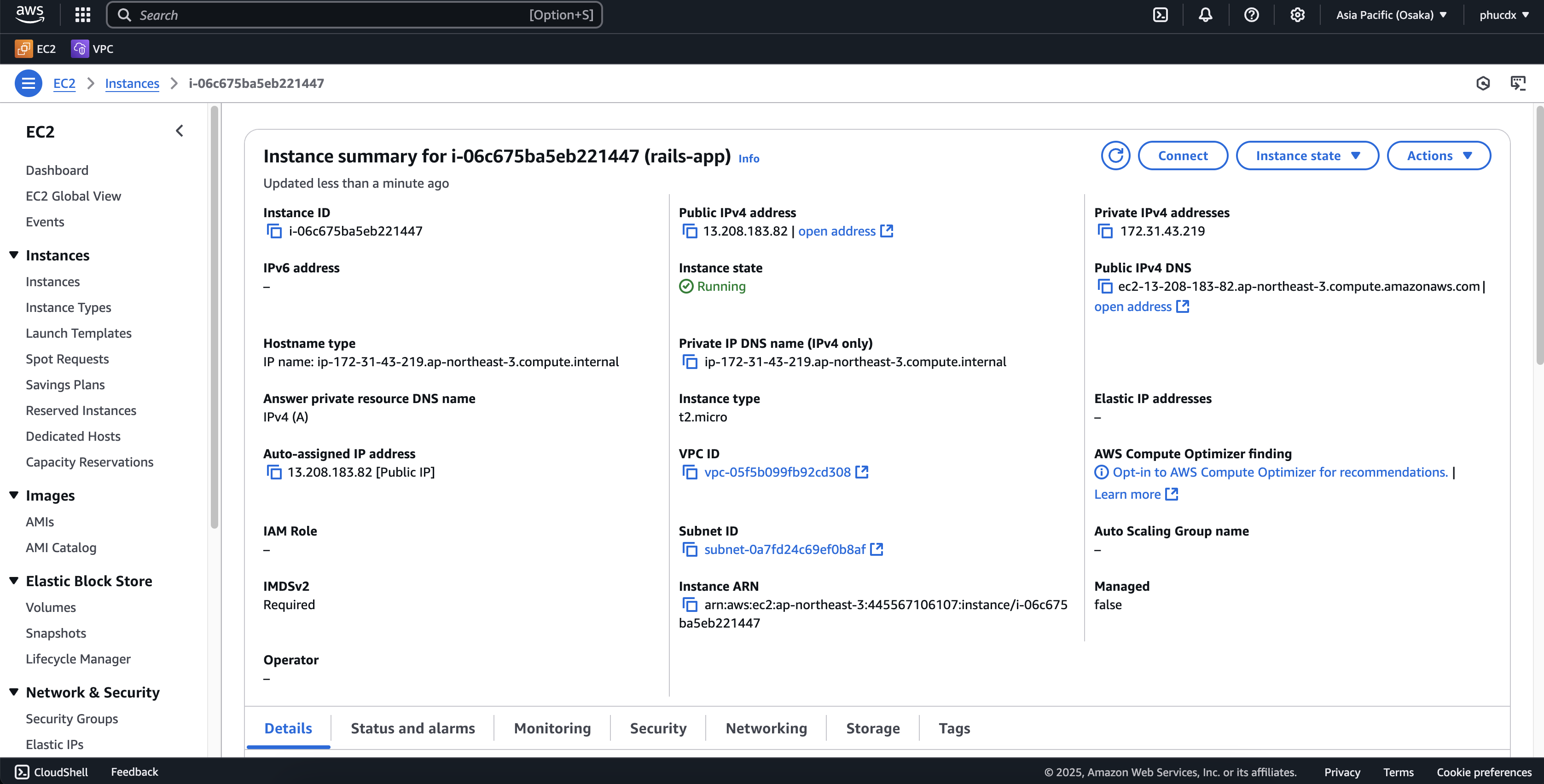This screenshot has width=1544, height=784.
Task: Open the notifications bell
Action: point(1205,14)
